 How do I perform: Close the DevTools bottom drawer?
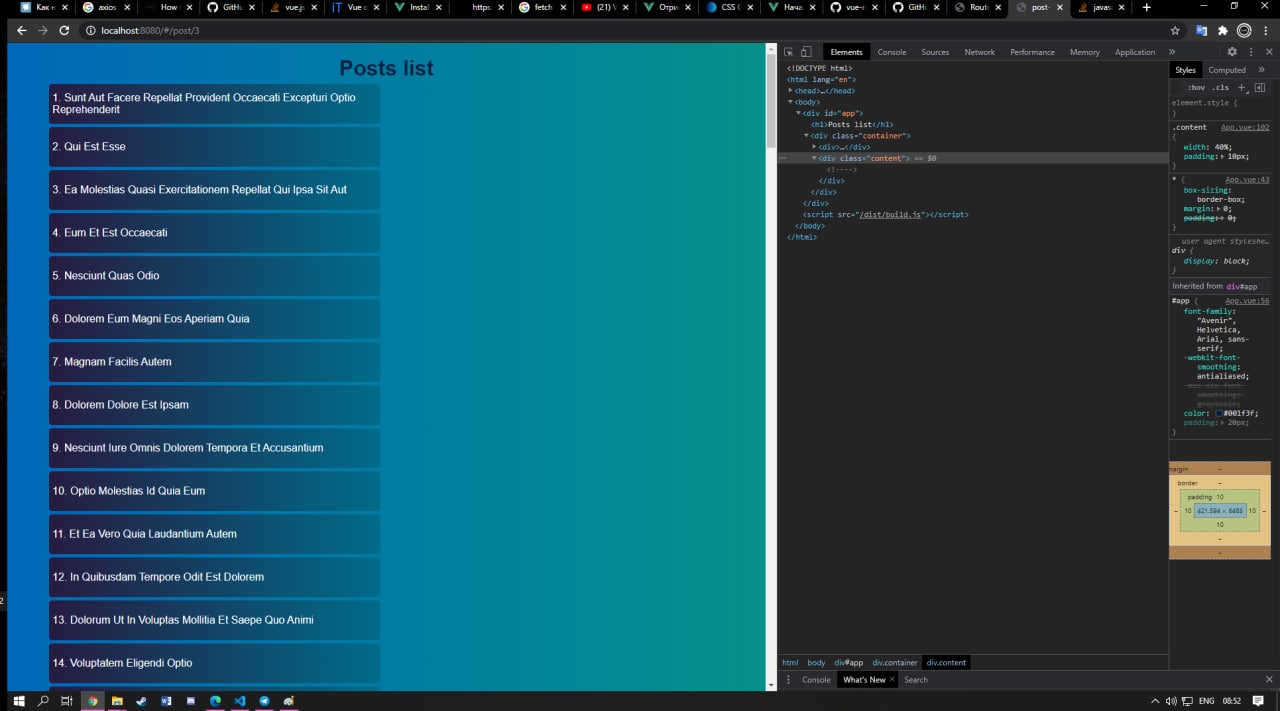pyautogui.click(x=1269, y=680)
